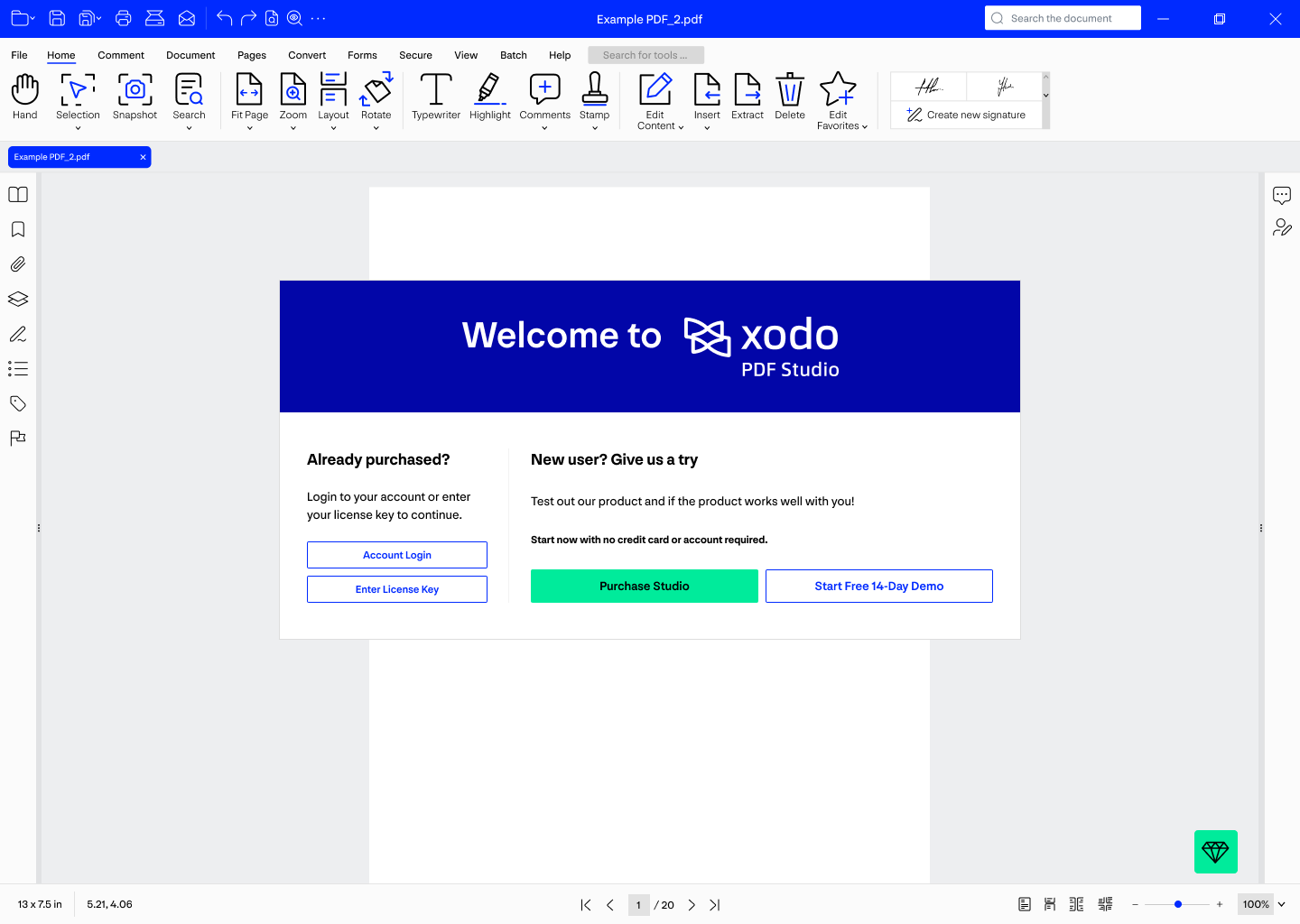Open the bookmarks panel in sidebar

(x=18, y=229)
